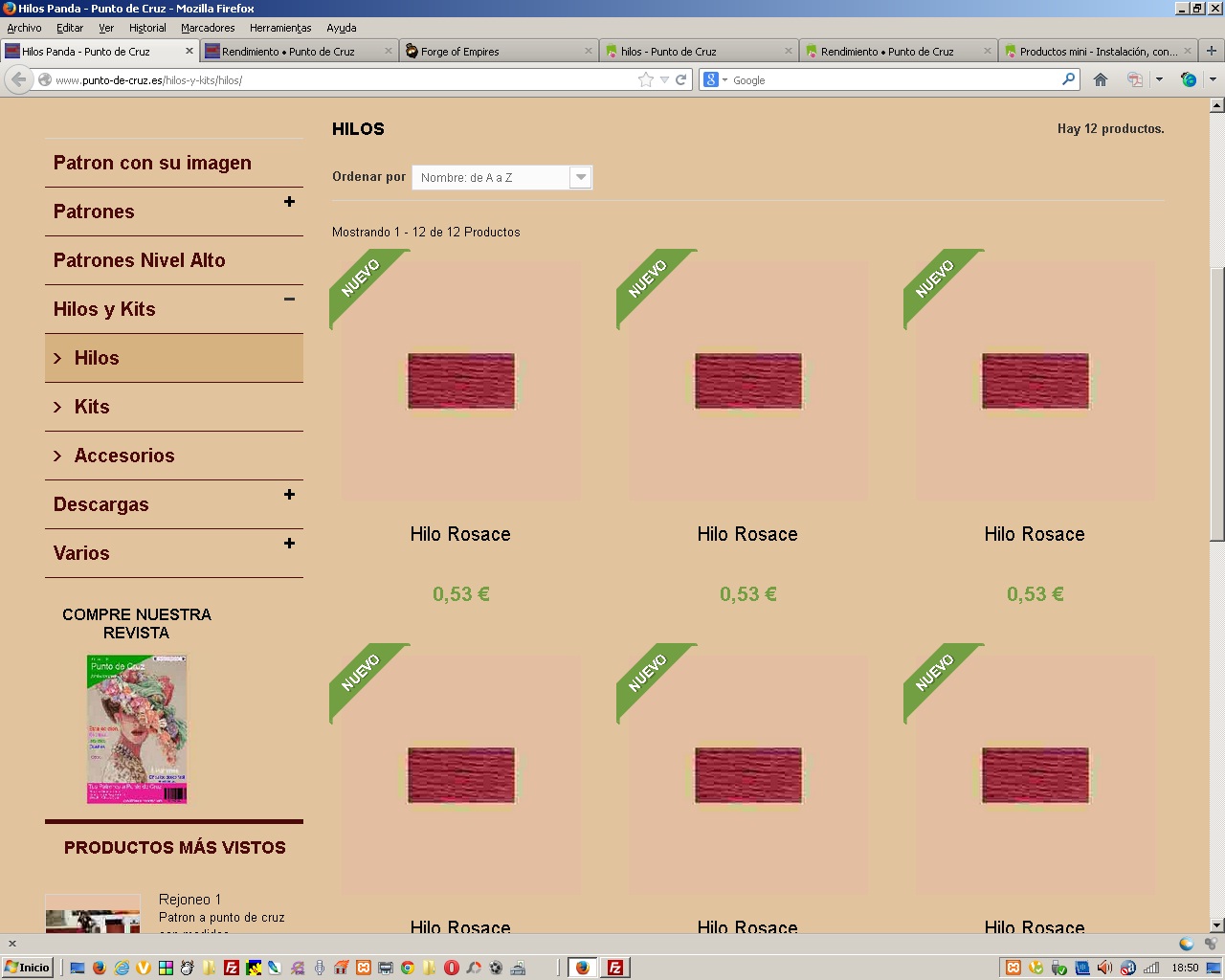Expand the Varios sidebar category
The height and width of the screenshot is (980, 1225).
click(289, 544)
